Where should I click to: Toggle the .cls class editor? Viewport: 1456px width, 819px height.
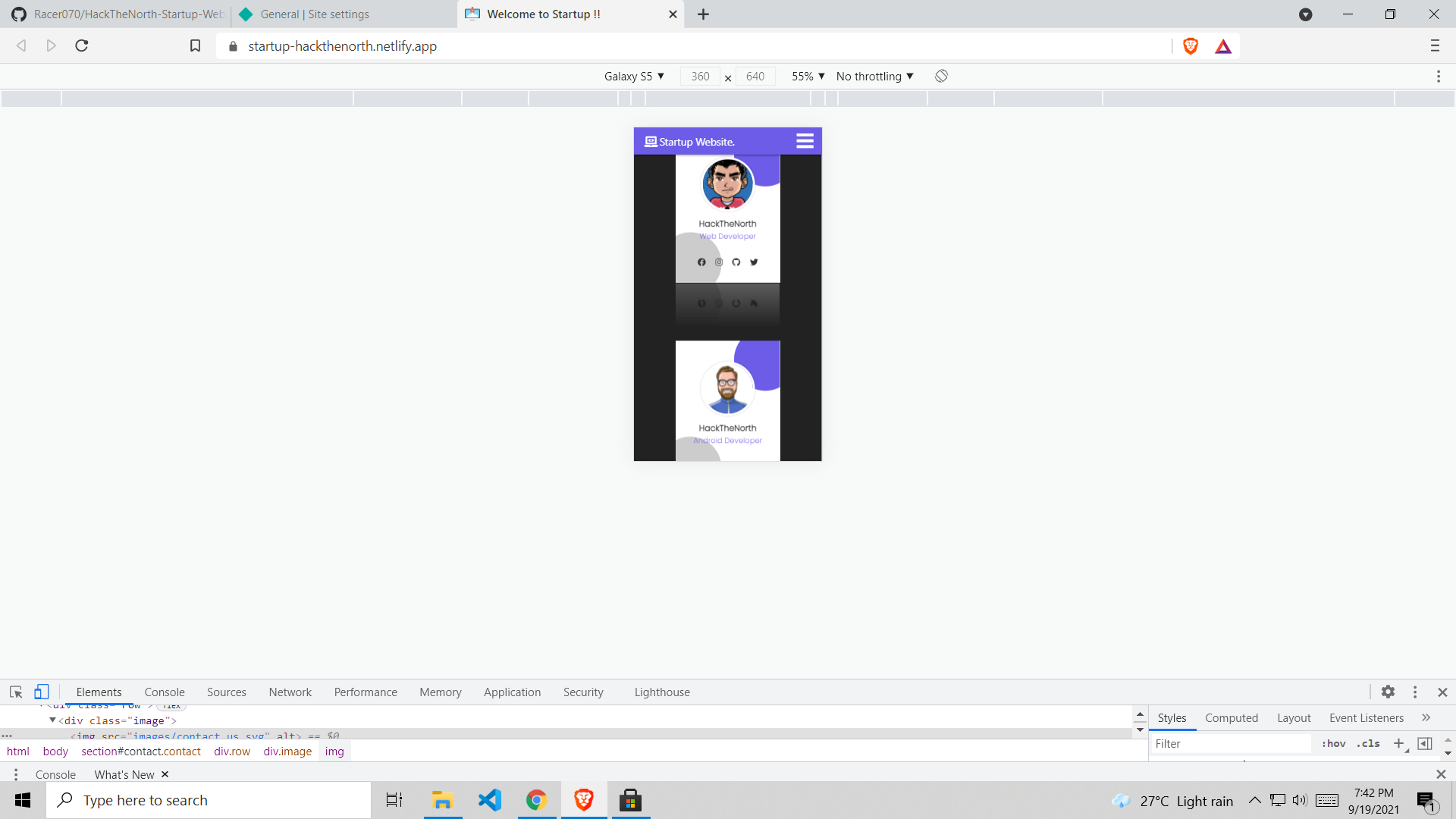[x=1368, y=743]
